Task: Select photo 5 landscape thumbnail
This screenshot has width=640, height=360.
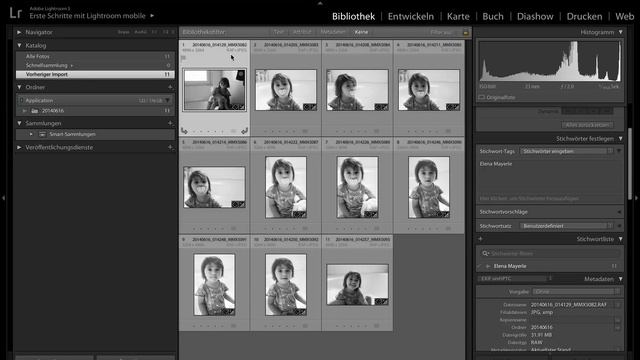Action: coord(214,187)
